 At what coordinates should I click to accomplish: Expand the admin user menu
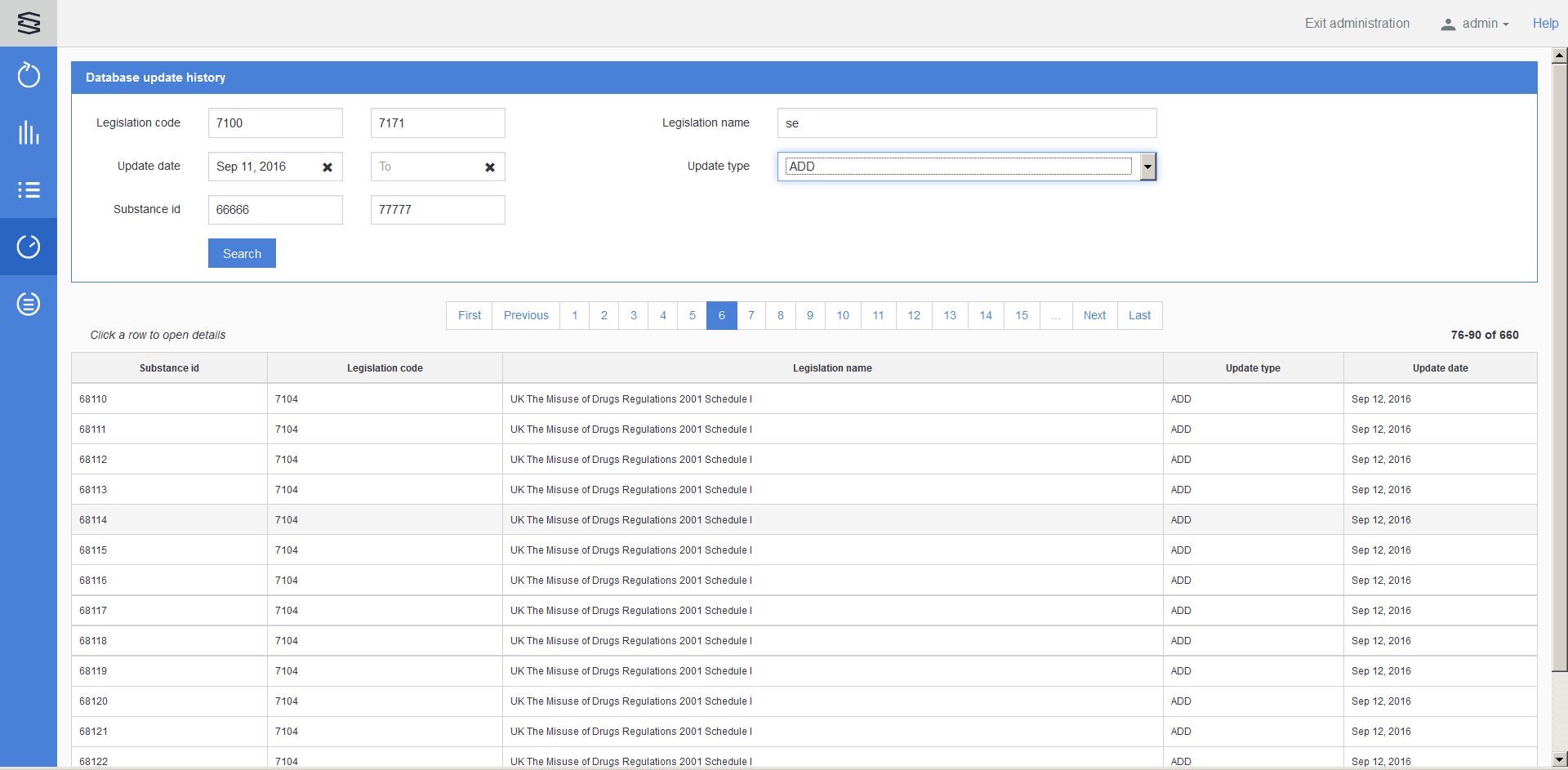tap(1474, 24)
